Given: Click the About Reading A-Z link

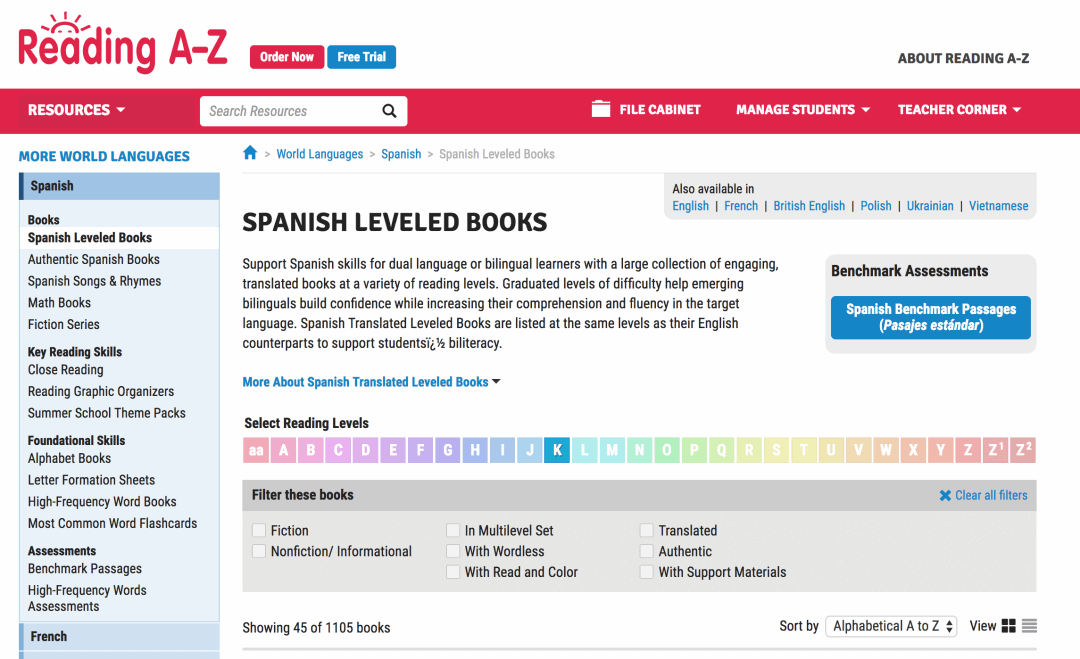Looking at the screenshot, I should click(x=963, y=59).
